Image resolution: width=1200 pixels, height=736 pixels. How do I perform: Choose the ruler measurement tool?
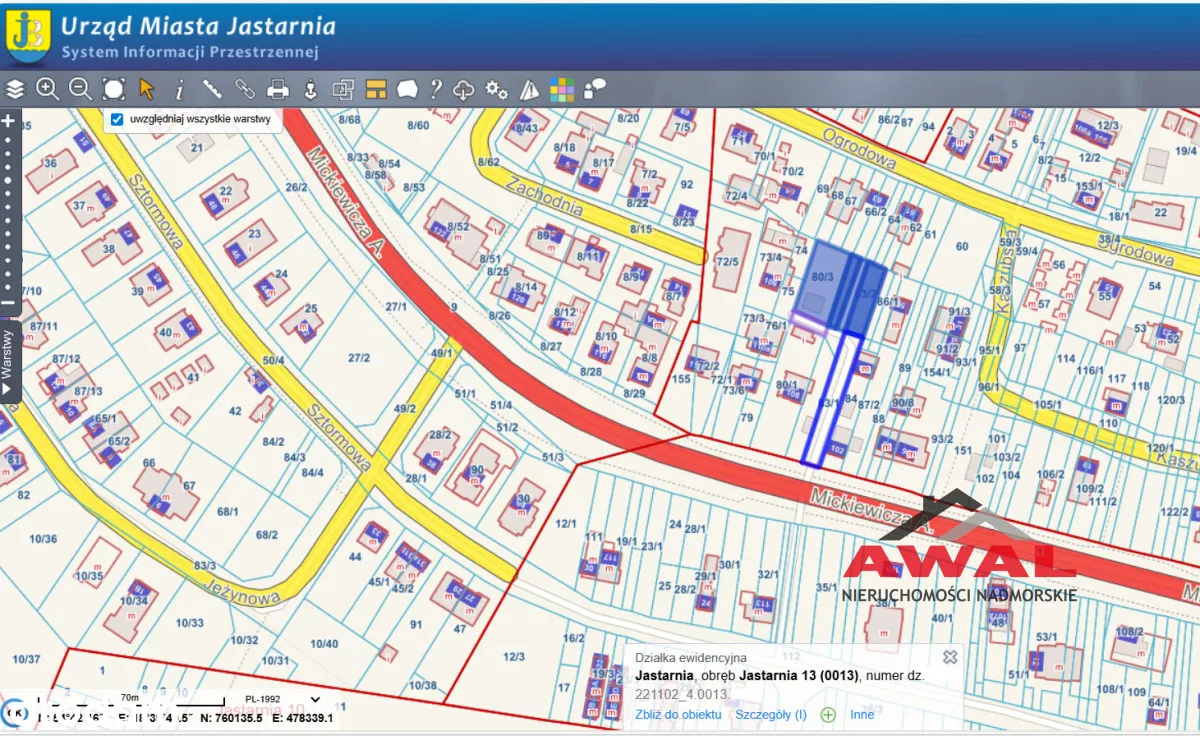pyautogui.click(x=212, y=89)
